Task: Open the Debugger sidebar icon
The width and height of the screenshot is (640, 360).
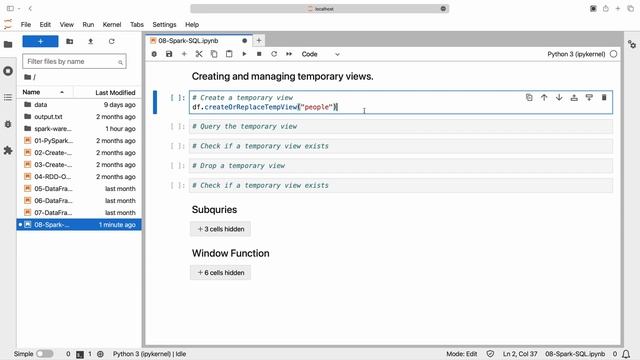Action: (8, 124)
